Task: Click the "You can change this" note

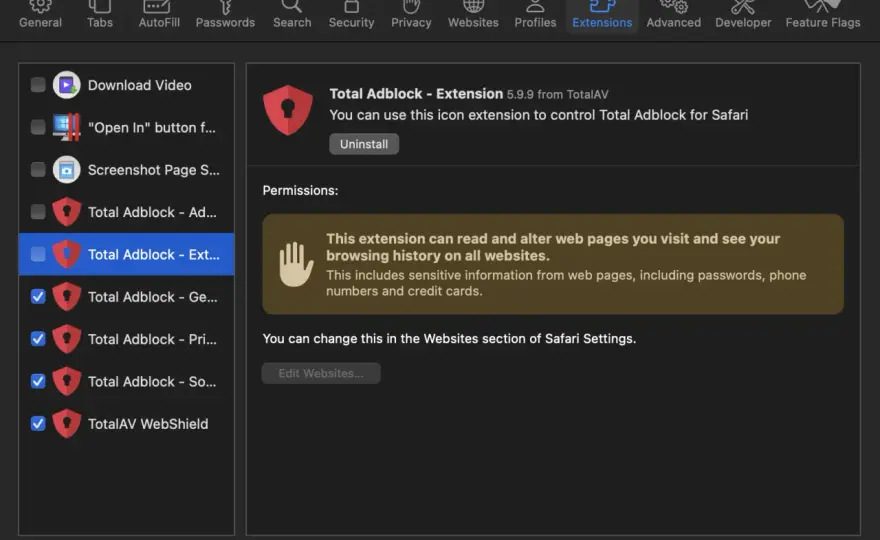Action: [449, 339]
